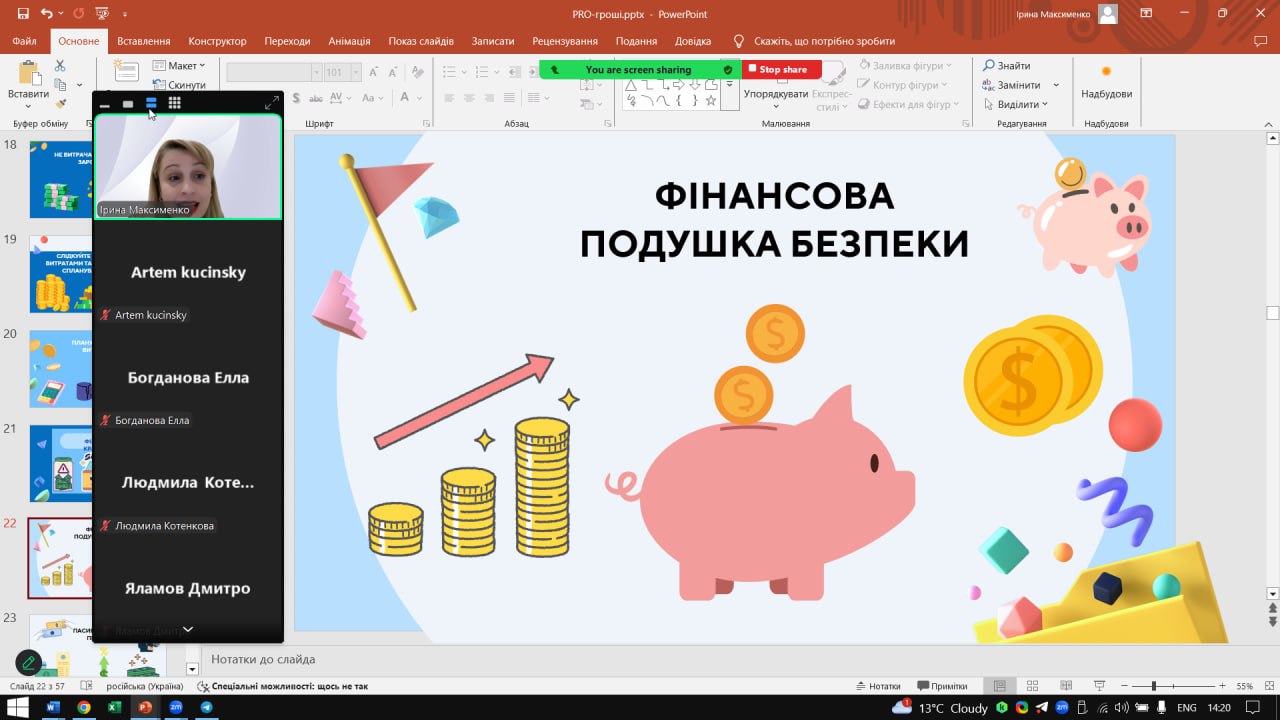Click the Stop share button
The image size is (1280, 720).
coord(782,70)
